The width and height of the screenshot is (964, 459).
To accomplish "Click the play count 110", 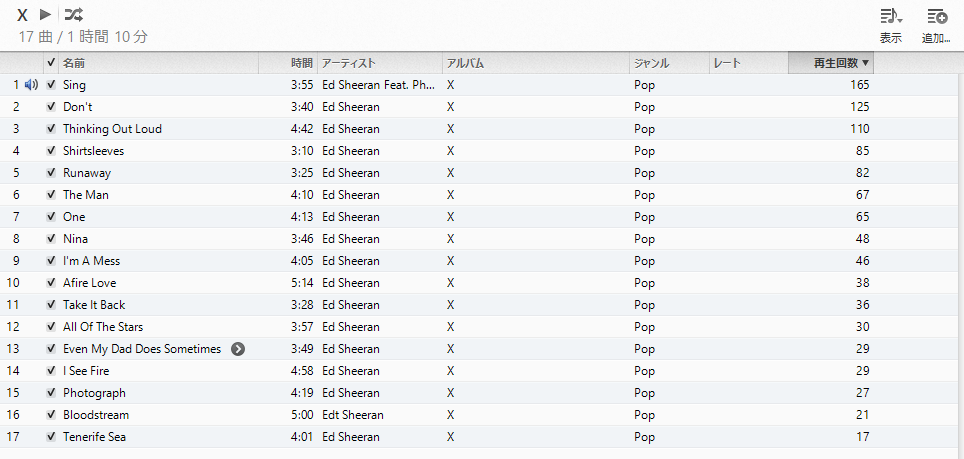I will click(x=859, y=129).
